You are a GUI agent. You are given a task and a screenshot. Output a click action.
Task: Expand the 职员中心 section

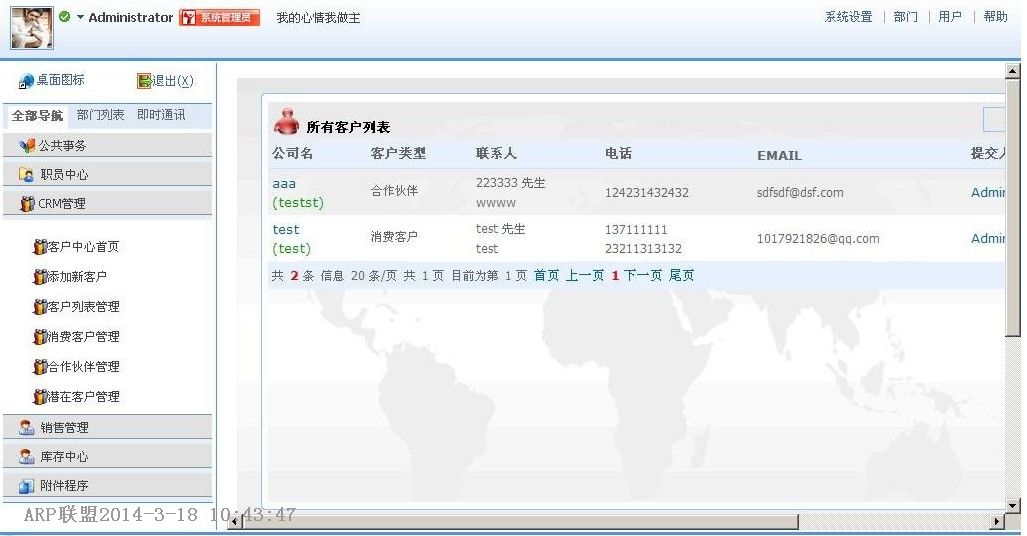(x=107, y=174)
